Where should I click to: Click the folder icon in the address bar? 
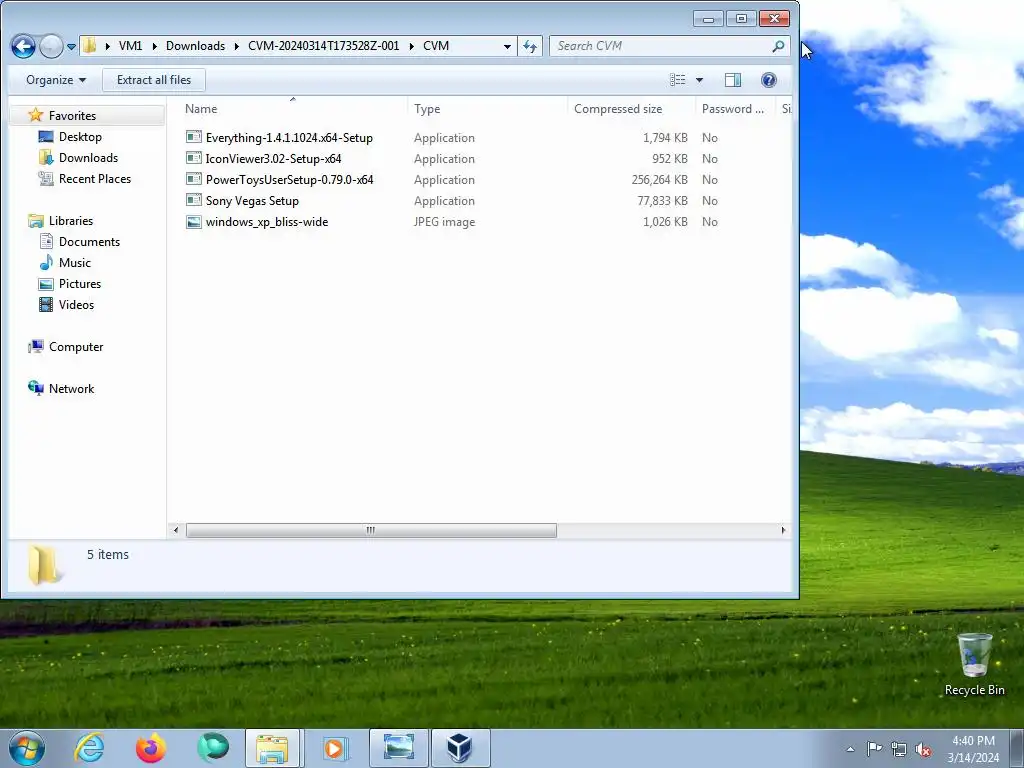coord(89,46)
